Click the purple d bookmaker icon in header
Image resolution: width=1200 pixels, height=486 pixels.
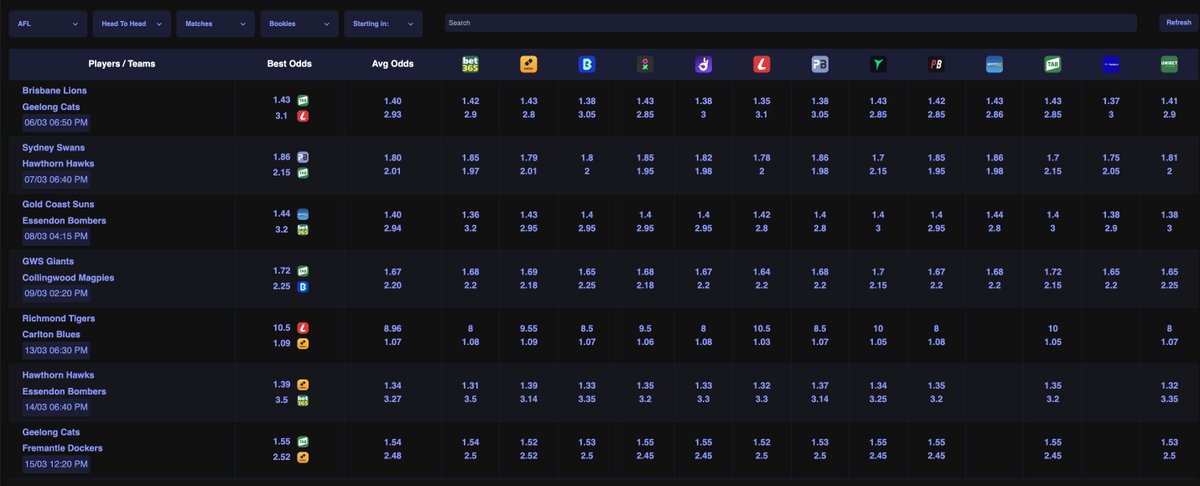[703, 65]
